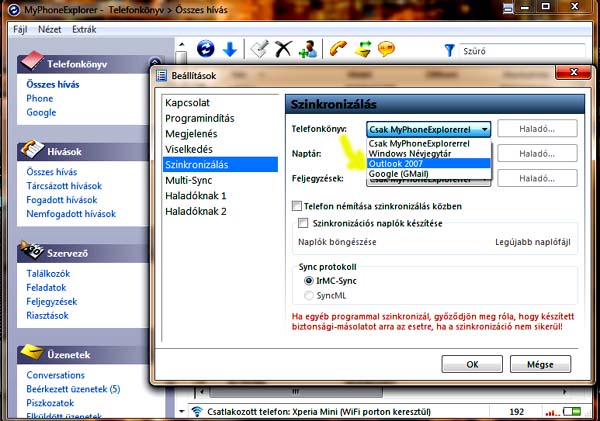Click the add contact person icon

(x=308, y=49)
